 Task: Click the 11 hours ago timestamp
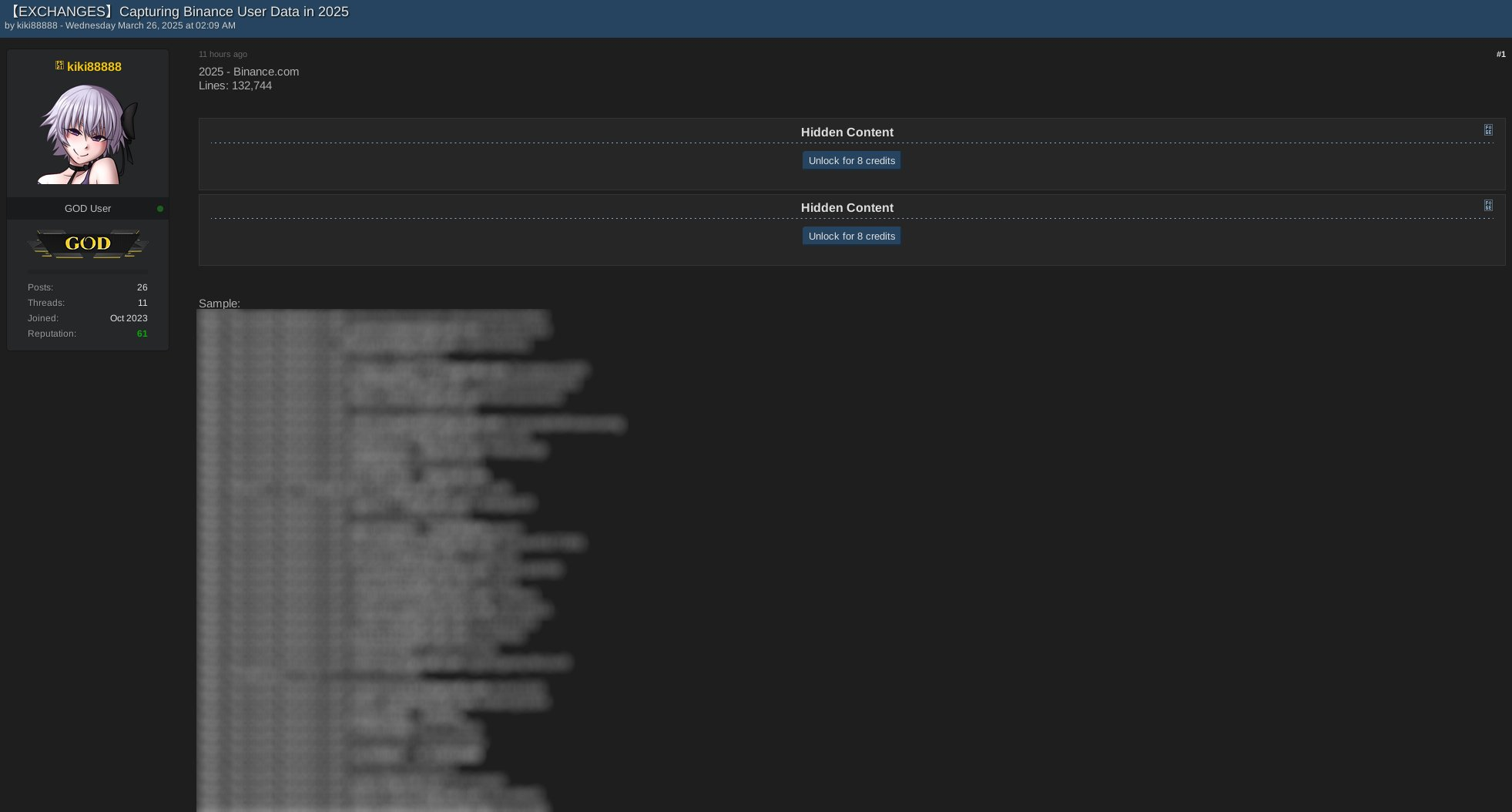pos(223,54)
